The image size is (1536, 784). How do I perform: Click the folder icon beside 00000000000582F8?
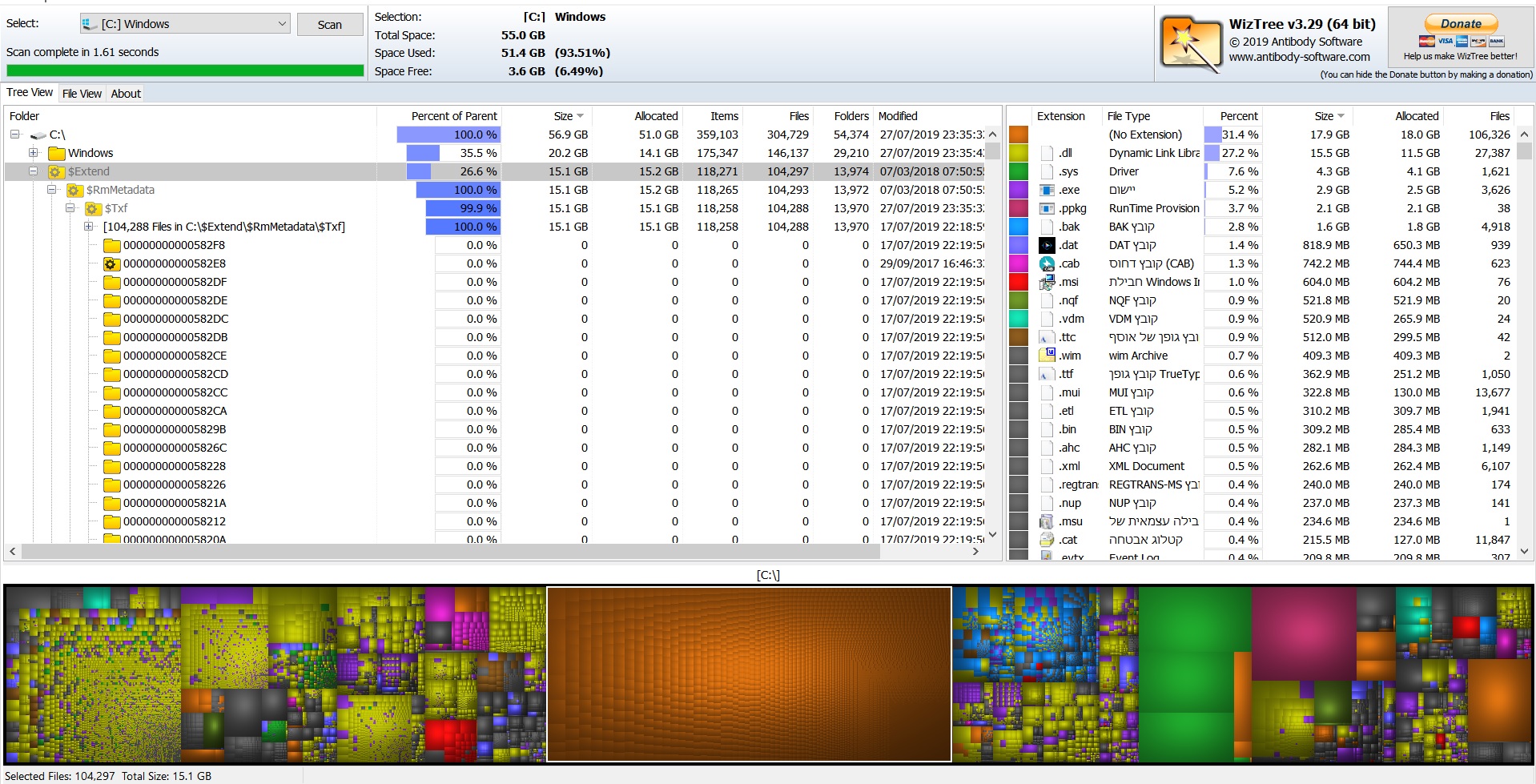(111, 245)
